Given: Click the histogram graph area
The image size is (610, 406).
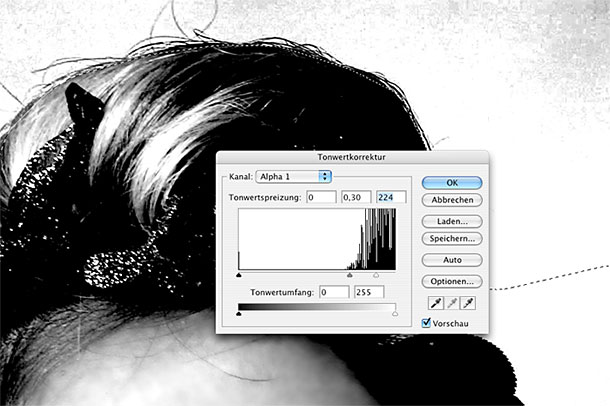Looking at the screenshot, I should (317, 239).
